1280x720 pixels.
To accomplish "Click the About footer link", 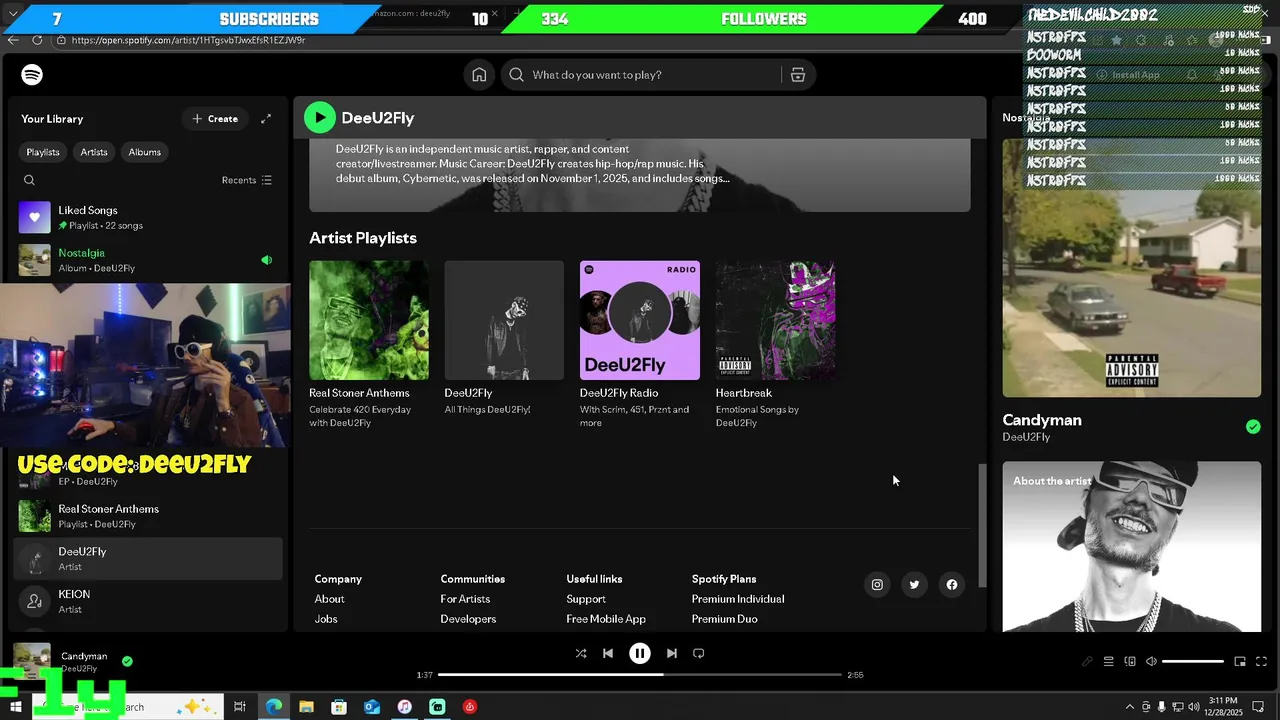I will [329, 599].
